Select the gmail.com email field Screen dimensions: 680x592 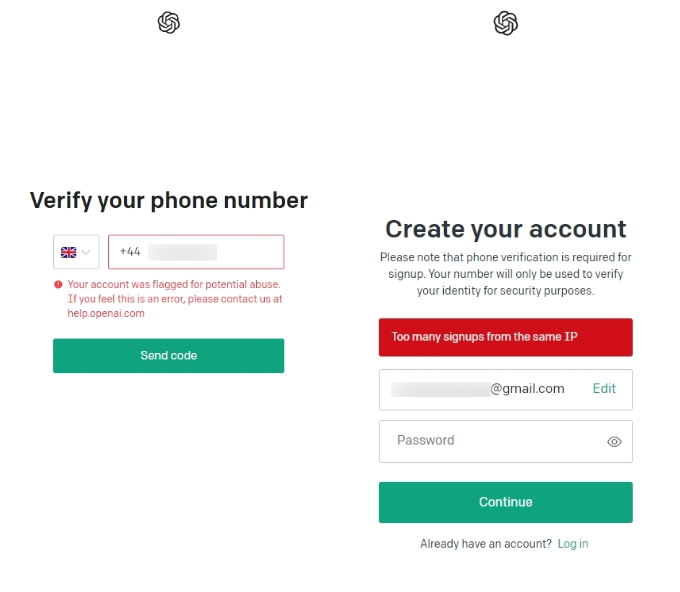[x=506, y=389]
